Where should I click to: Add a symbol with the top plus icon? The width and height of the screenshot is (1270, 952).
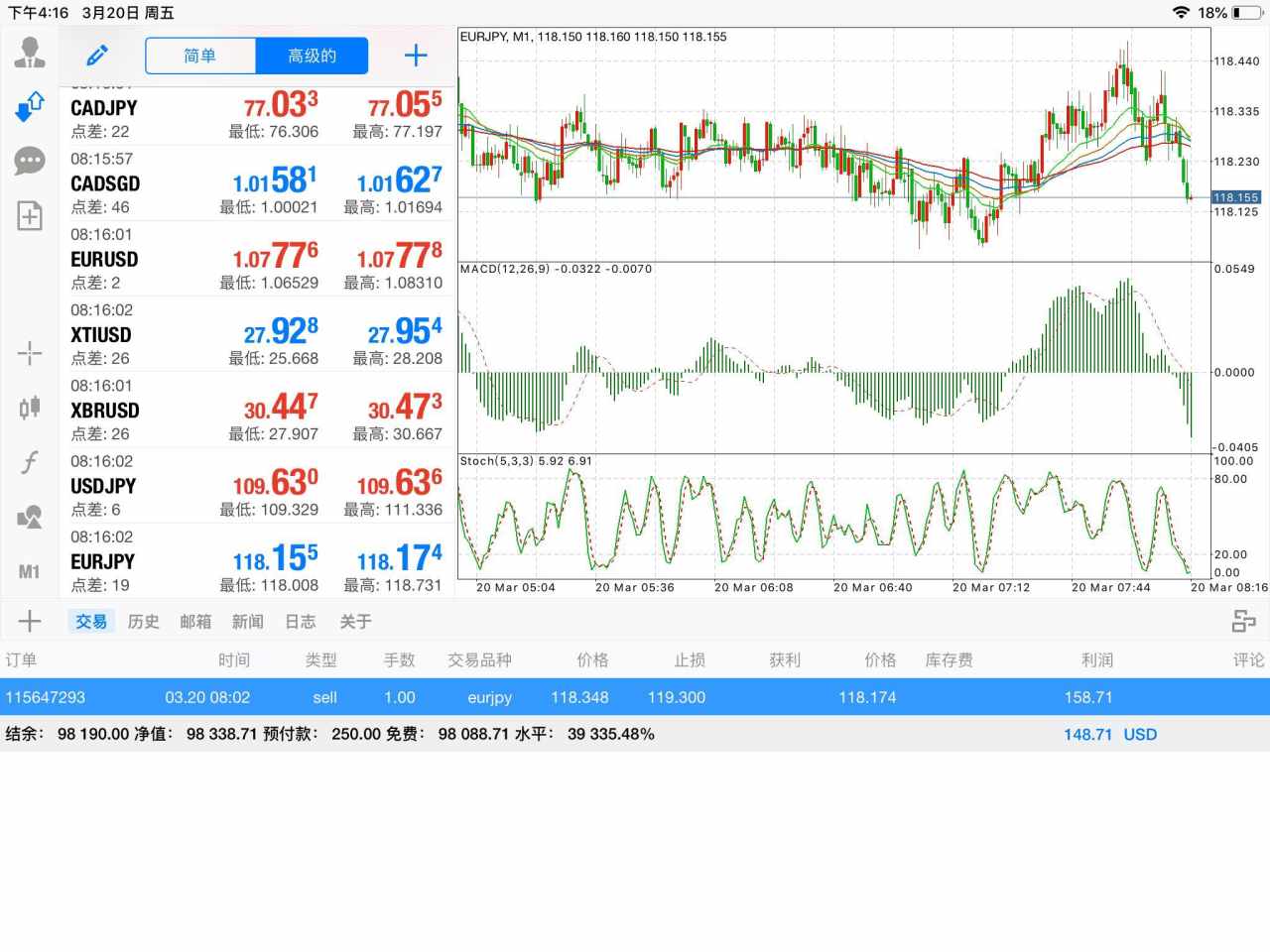pyautogui.click(x=416, y=56)
